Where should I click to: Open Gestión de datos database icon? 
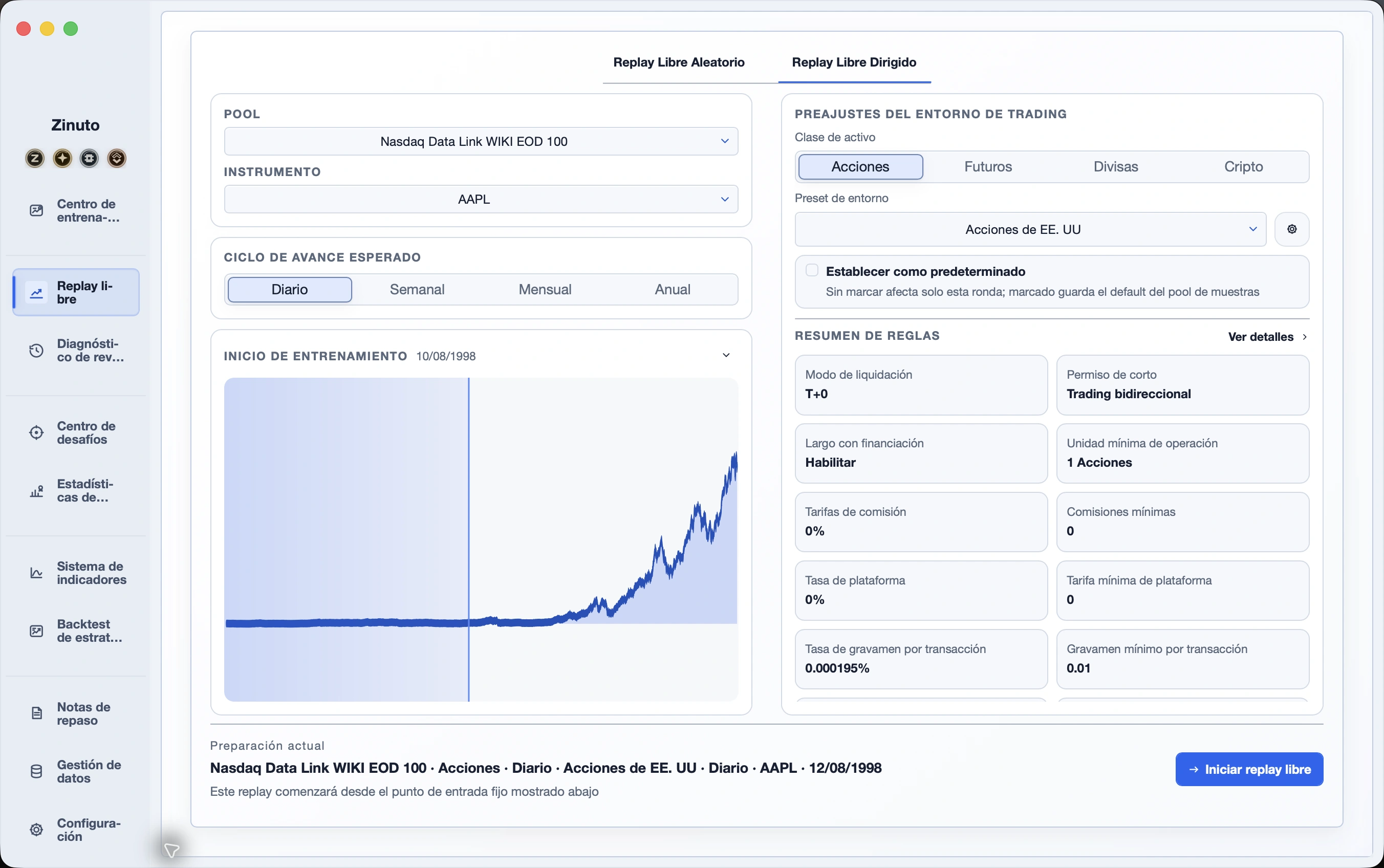click(x=36, y=772)
